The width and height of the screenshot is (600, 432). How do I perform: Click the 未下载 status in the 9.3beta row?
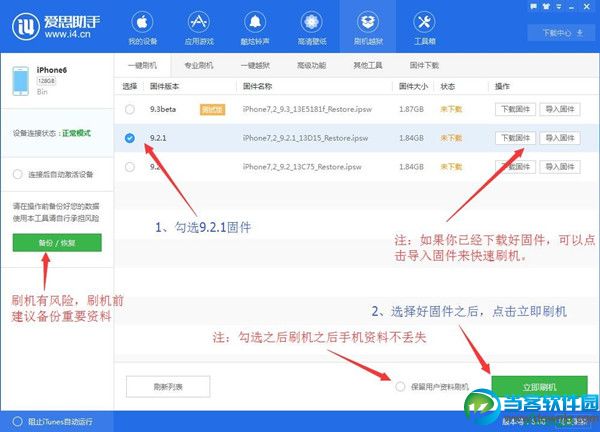coord(451,109)
